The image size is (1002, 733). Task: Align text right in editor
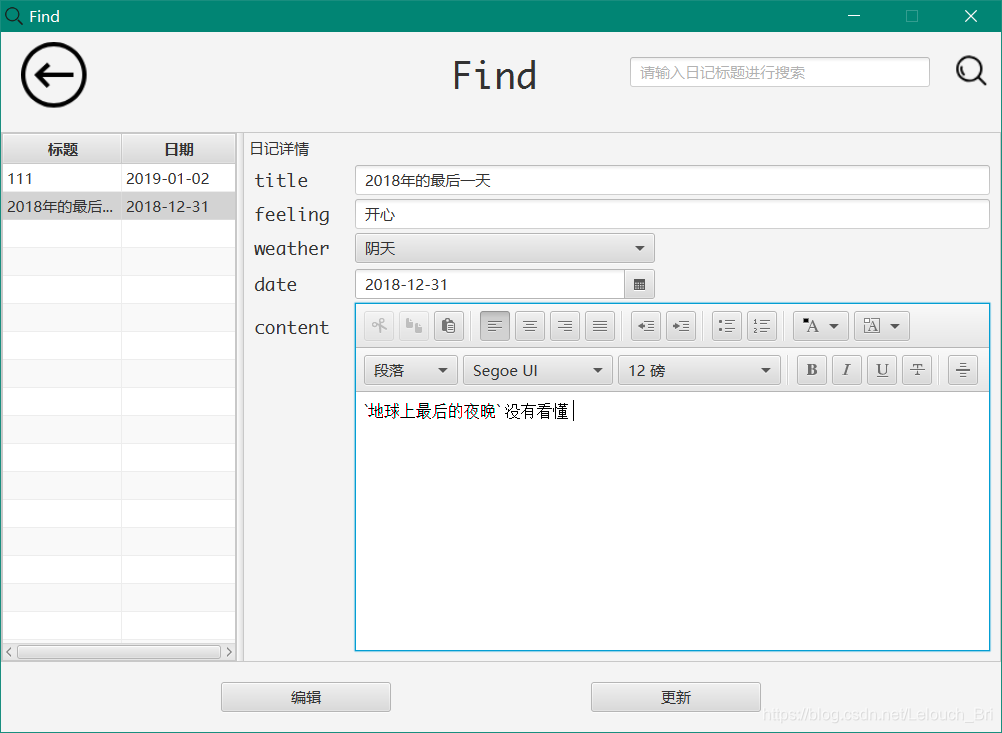click(x=565, y=326)
